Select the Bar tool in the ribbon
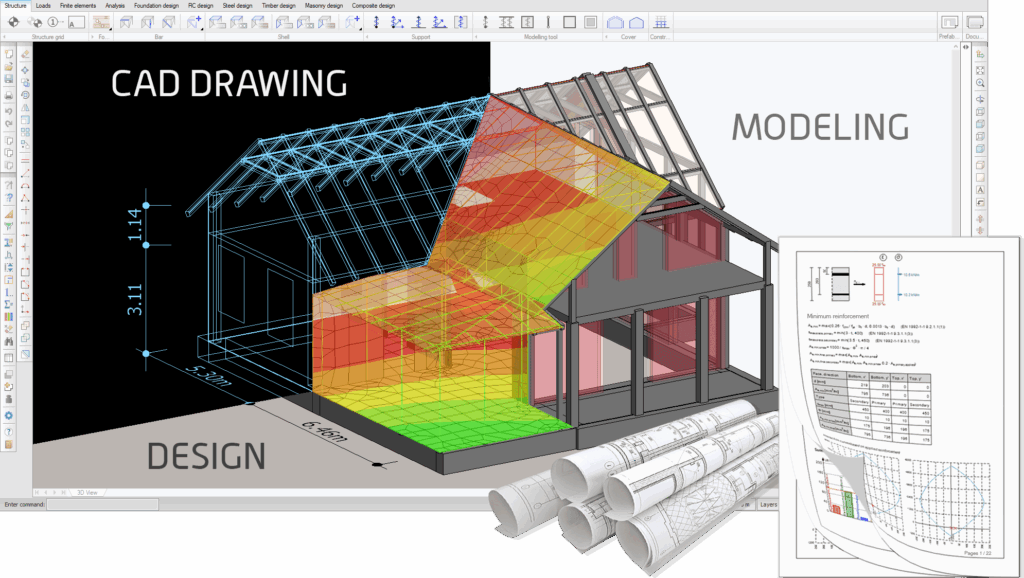This screenshot has height=578, width=1024. [127, 24]
